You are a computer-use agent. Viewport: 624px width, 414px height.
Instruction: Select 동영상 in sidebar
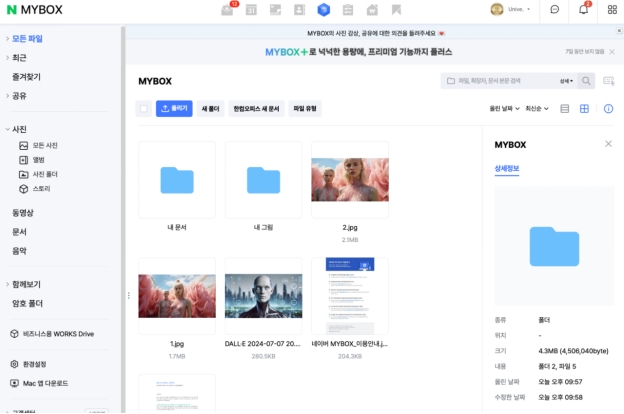point(23,213)
